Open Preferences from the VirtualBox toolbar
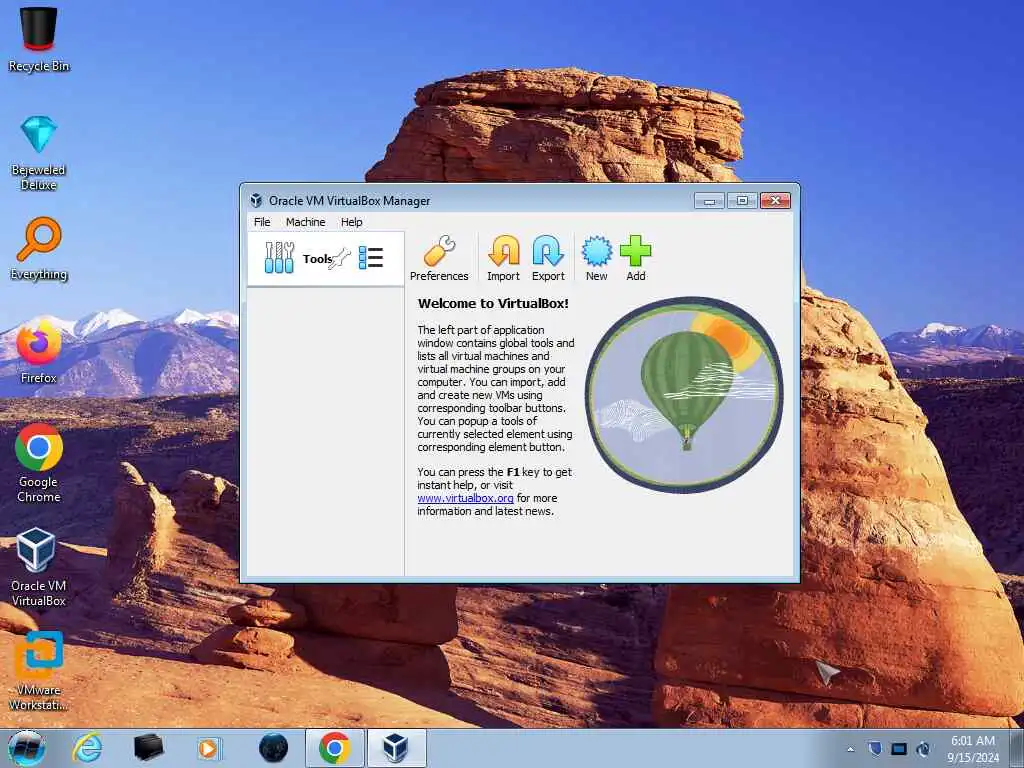1024x768 pixels. pyautogui.click(x=439, y=259)
